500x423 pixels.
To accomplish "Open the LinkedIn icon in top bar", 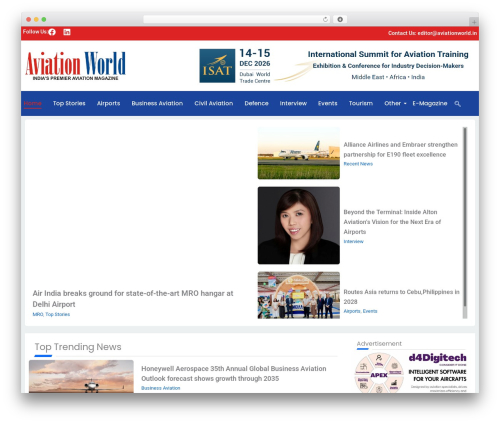I will pyautogui.click(x=67, y=32).
